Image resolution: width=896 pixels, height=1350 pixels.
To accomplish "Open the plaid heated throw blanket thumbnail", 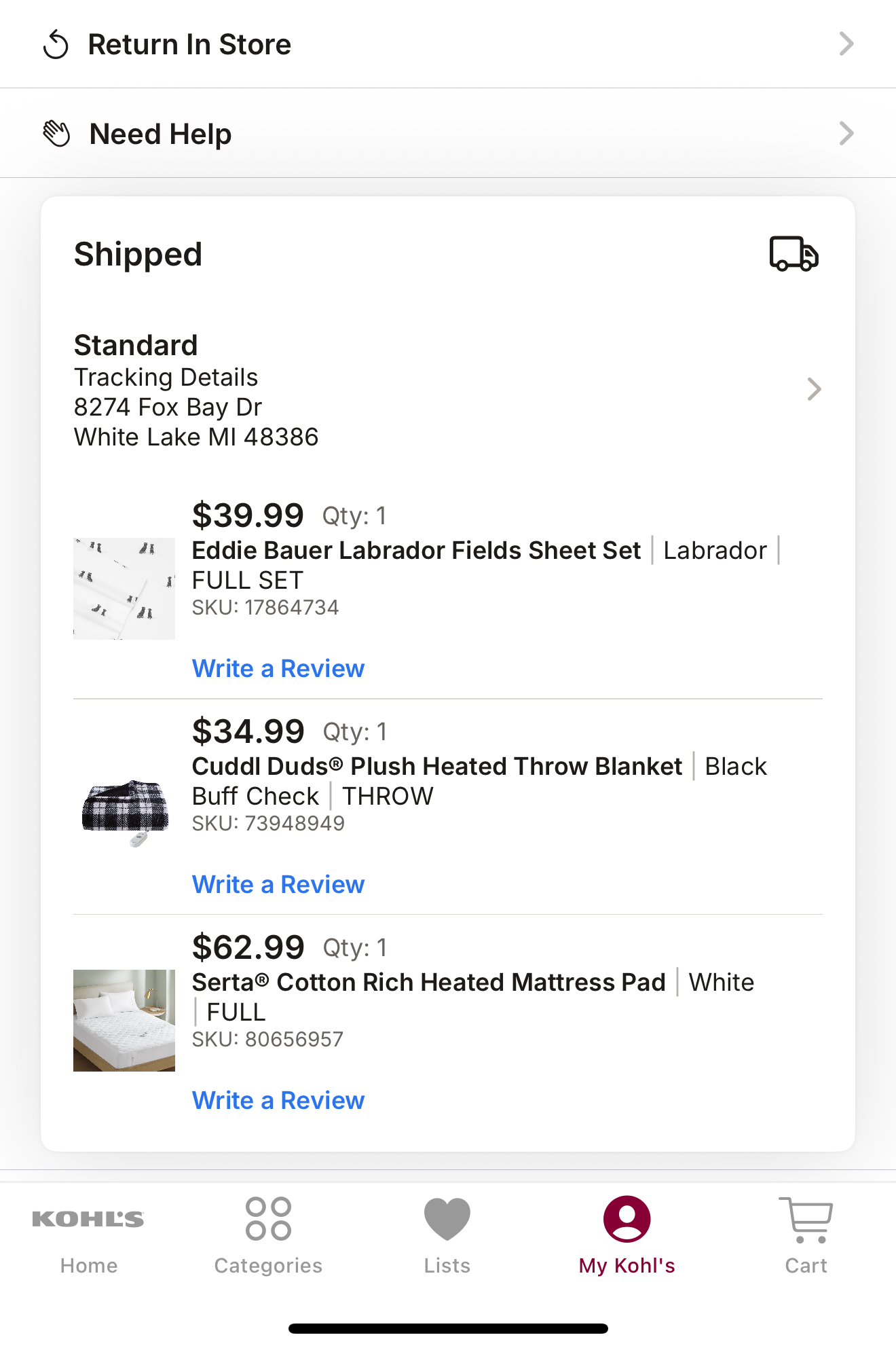I will [x=124, y=811].
